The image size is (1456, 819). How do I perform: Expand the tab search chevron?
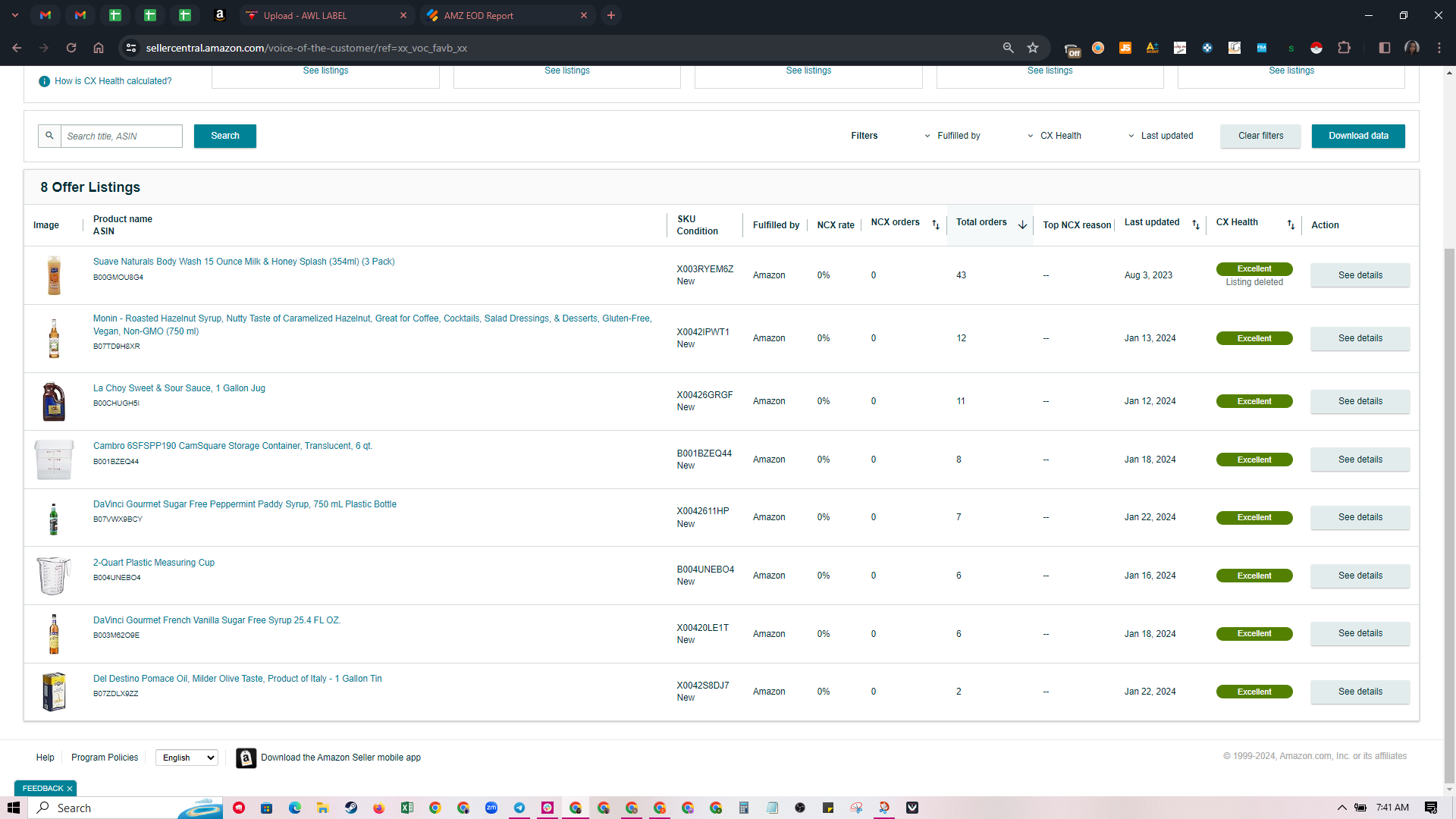(x=15, y=15)
